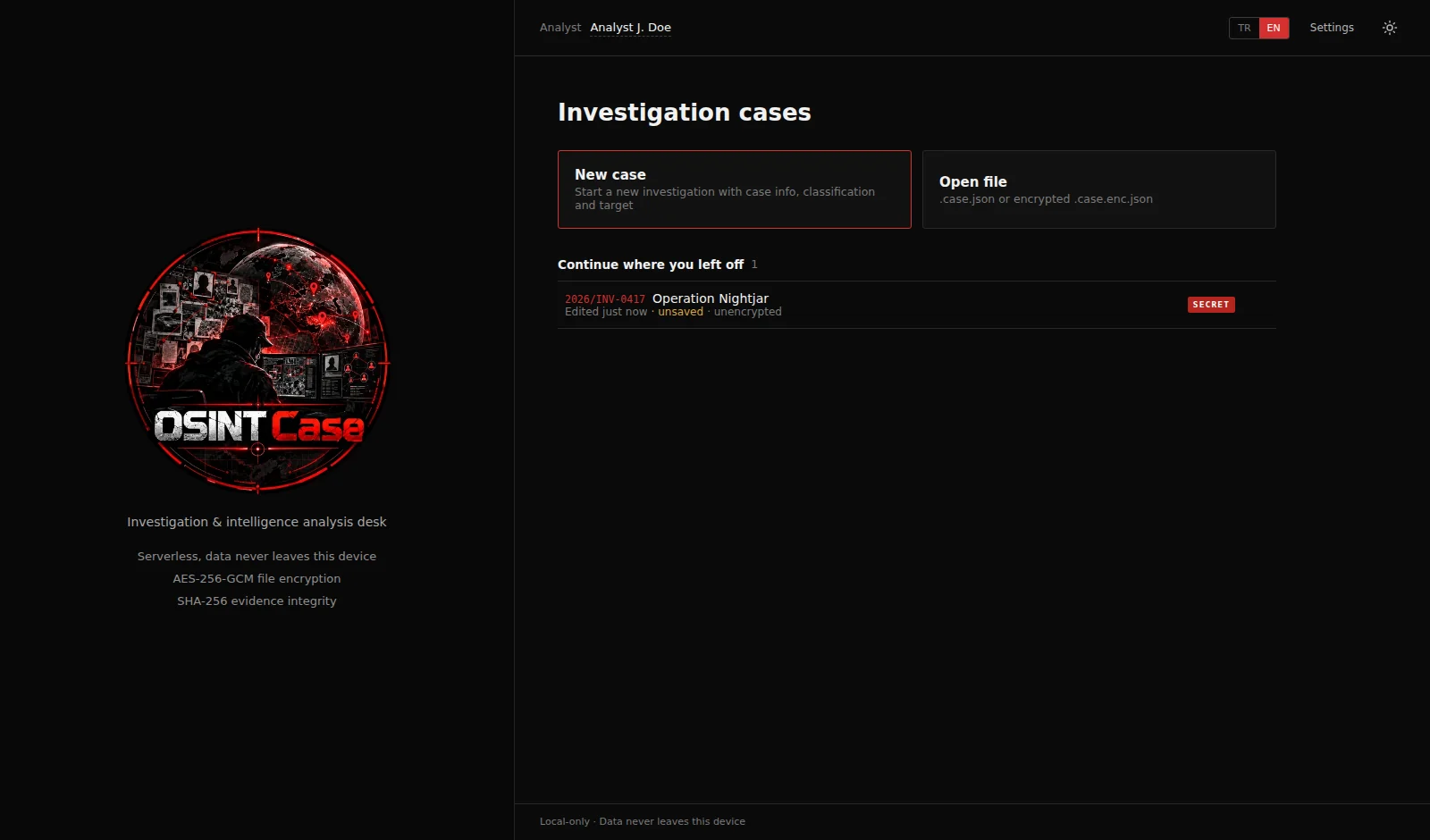1430x840 pixels.
Task: Select the EN language option
Action: [1274, 28]
